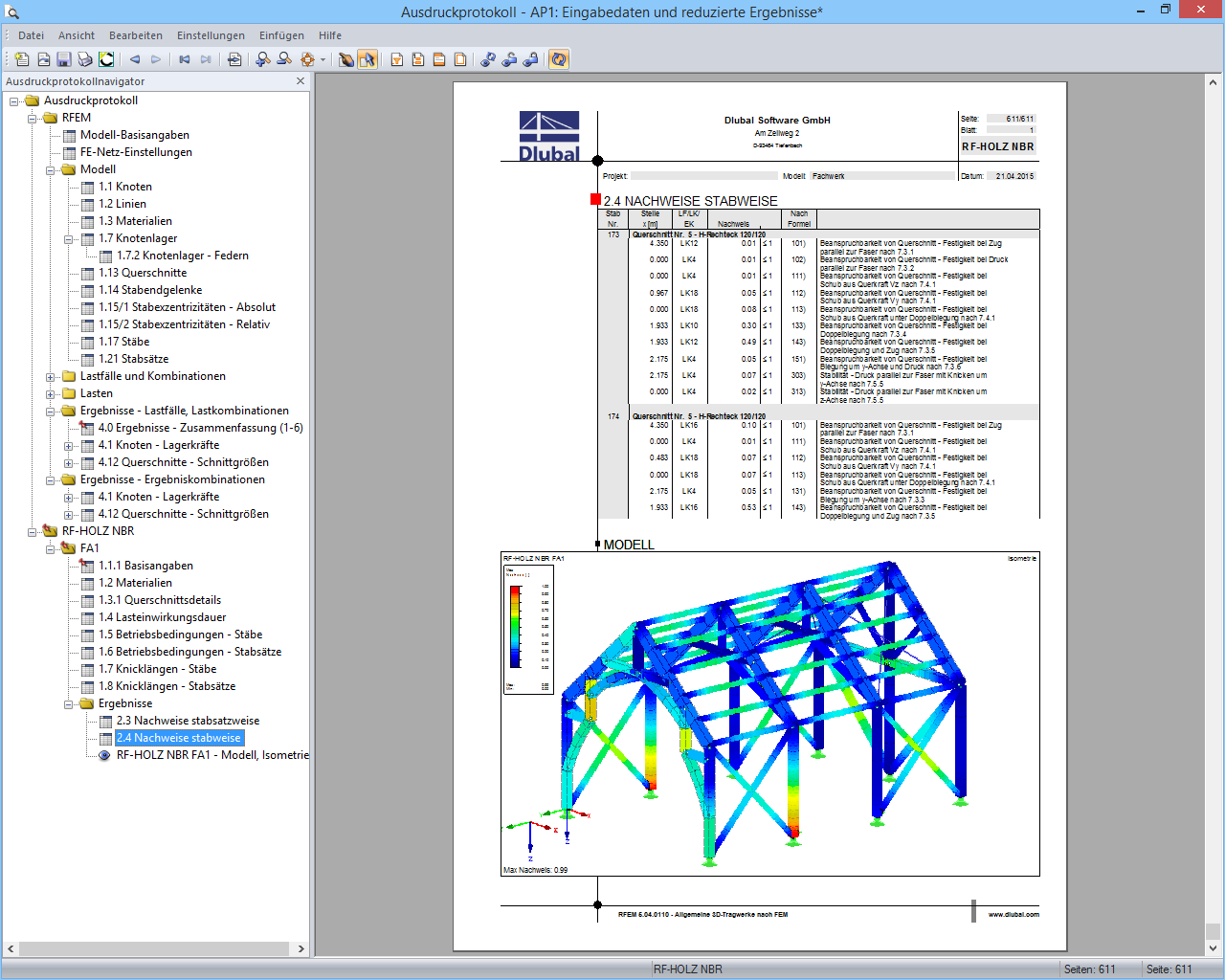Image resolution: width=1225 pixels, height=980 pixels.
Task: Open the zoom options dropdown arrow
Action: tap(323, 59)
